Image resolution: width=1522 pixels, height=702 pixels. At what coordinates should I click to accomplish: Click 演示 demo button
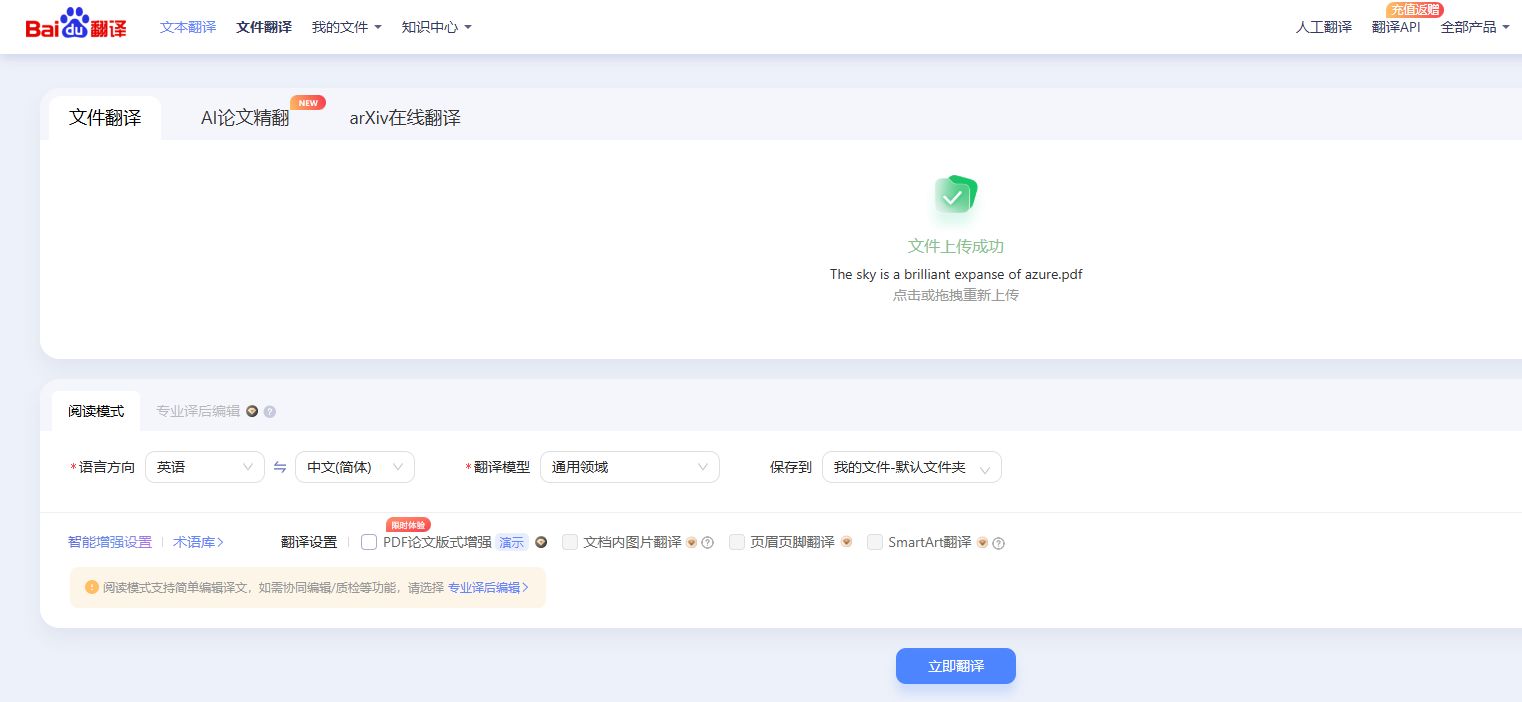[512, 542]
